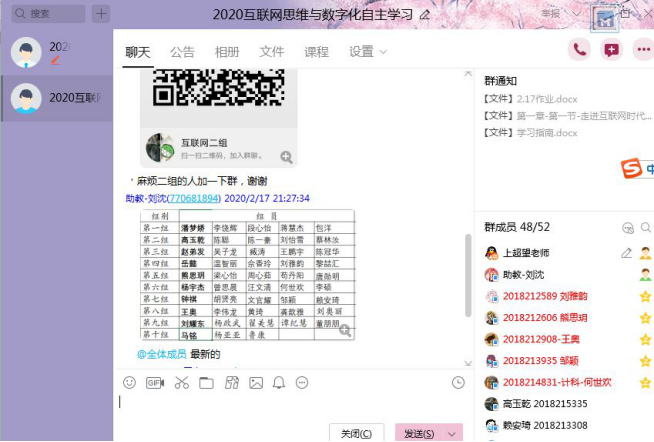Select the scissors screenshot tool
Viewport: 654px width, 442px height.
click(x=181, y=383)
